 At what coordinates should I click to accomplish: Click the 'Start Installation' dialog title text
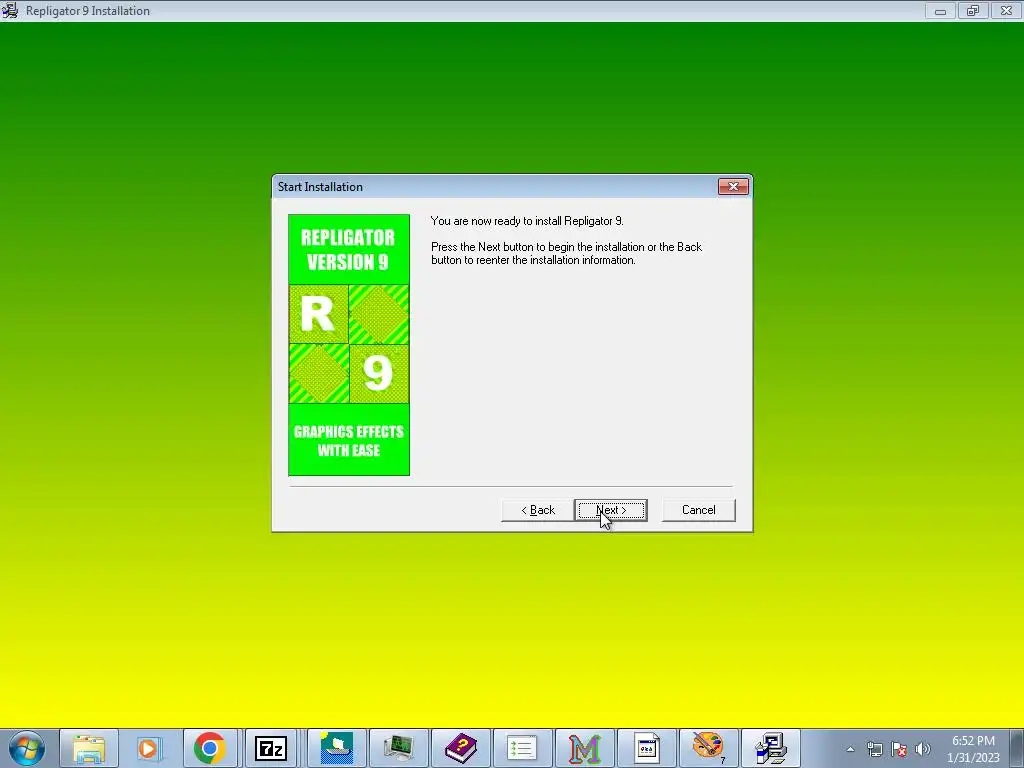click(x=320, y=187)
